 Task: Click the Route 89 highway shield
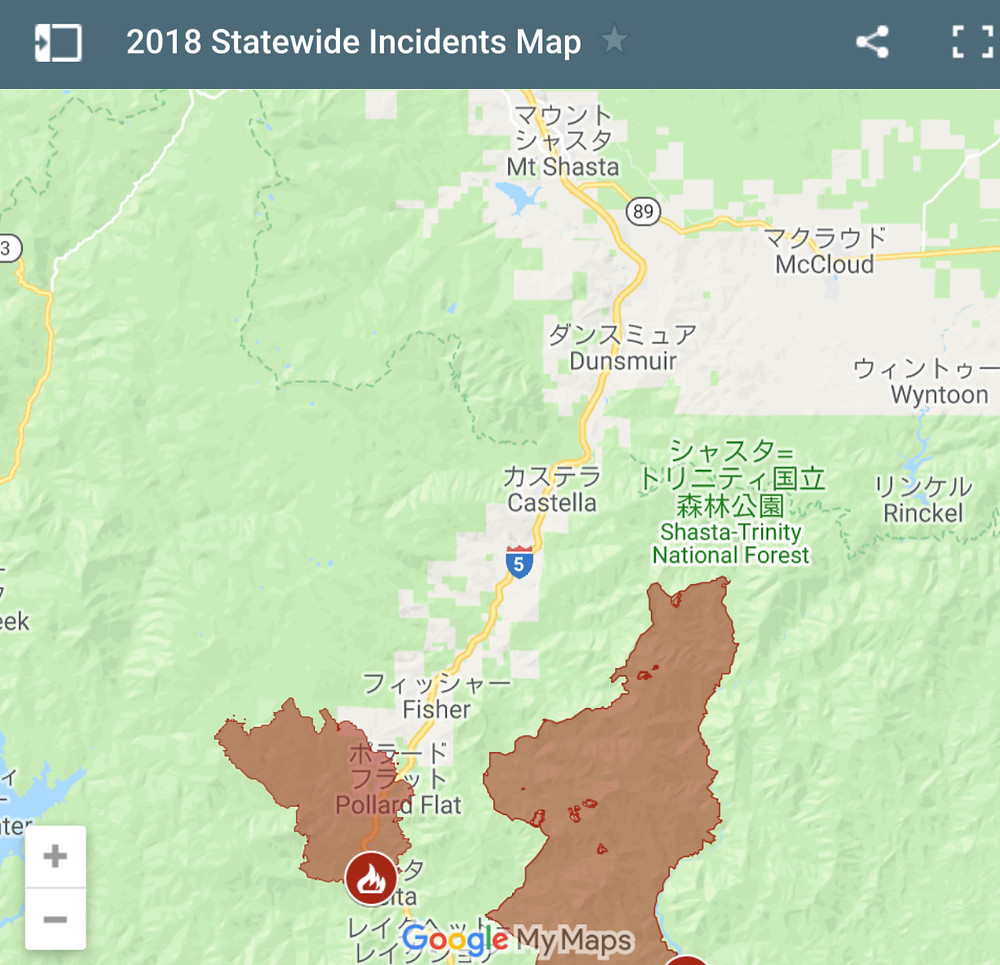click(x=643, y=211)
